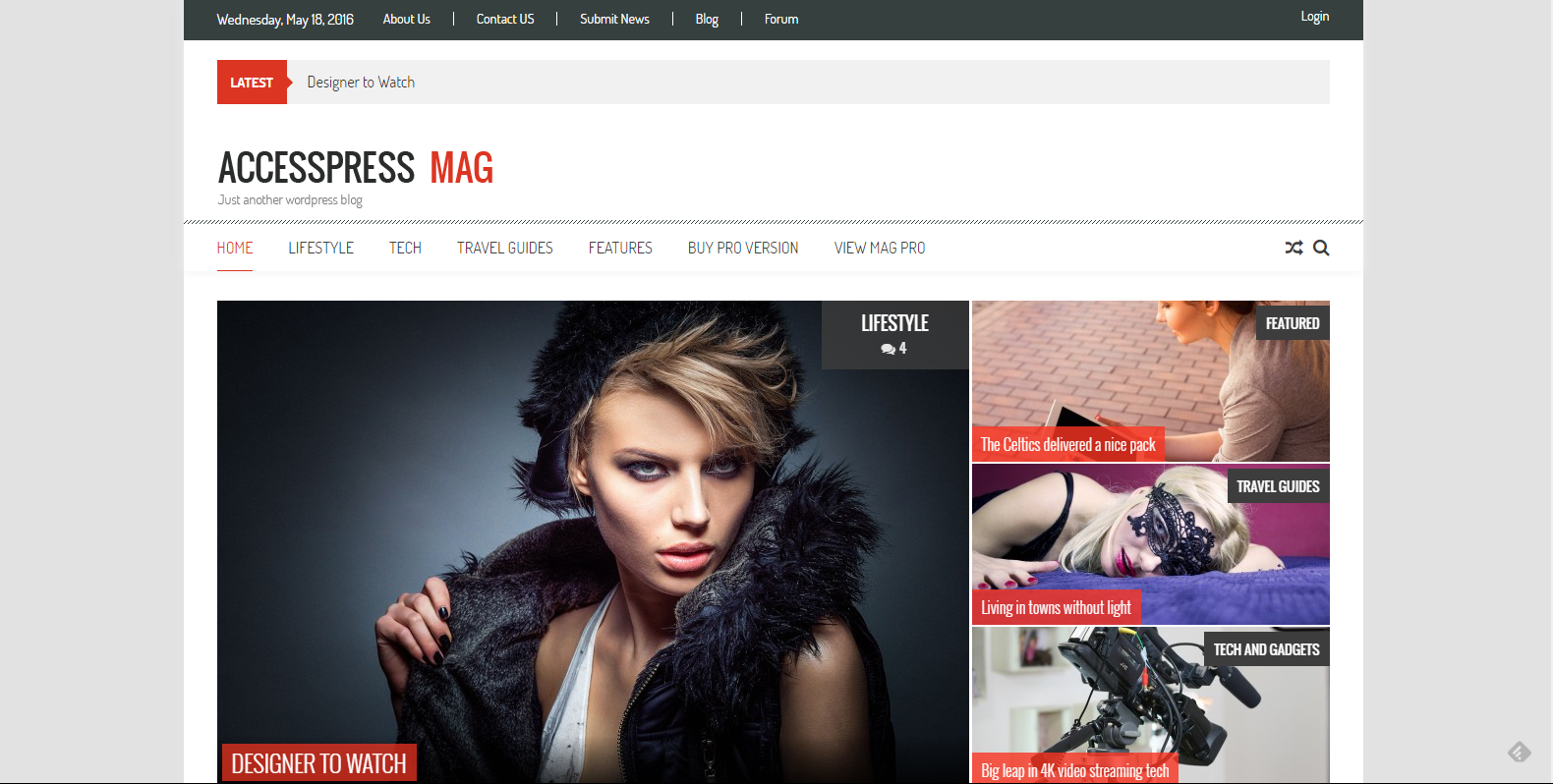Click the comments bubble icon under Lifestyle
The width and height of the screenshot is (1553, 784).
[x=888, y=349]
